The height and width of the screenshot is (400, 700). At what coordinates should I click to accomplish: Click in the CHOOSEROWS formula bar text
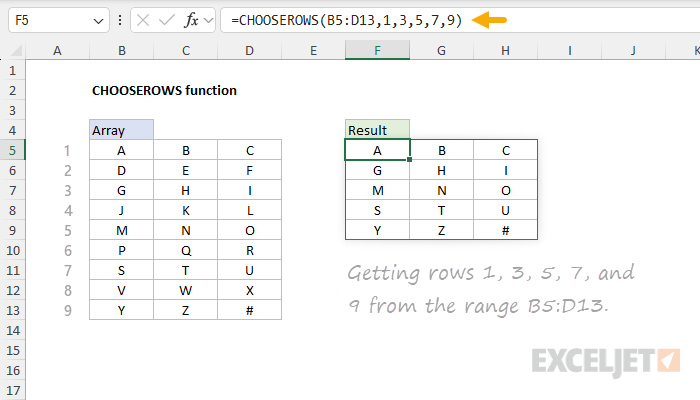[346, 20]
